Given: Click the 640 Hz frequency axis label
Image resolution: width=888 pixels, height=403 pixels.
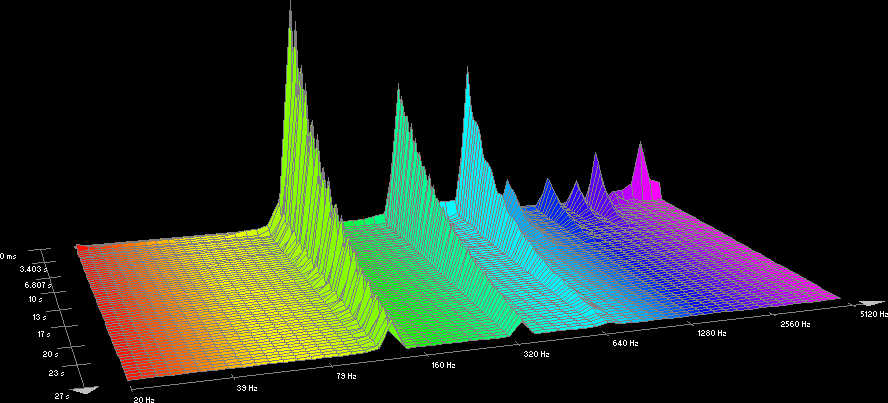Looking at the screenshot, I should pyautogui.click(x=625, y=344).
